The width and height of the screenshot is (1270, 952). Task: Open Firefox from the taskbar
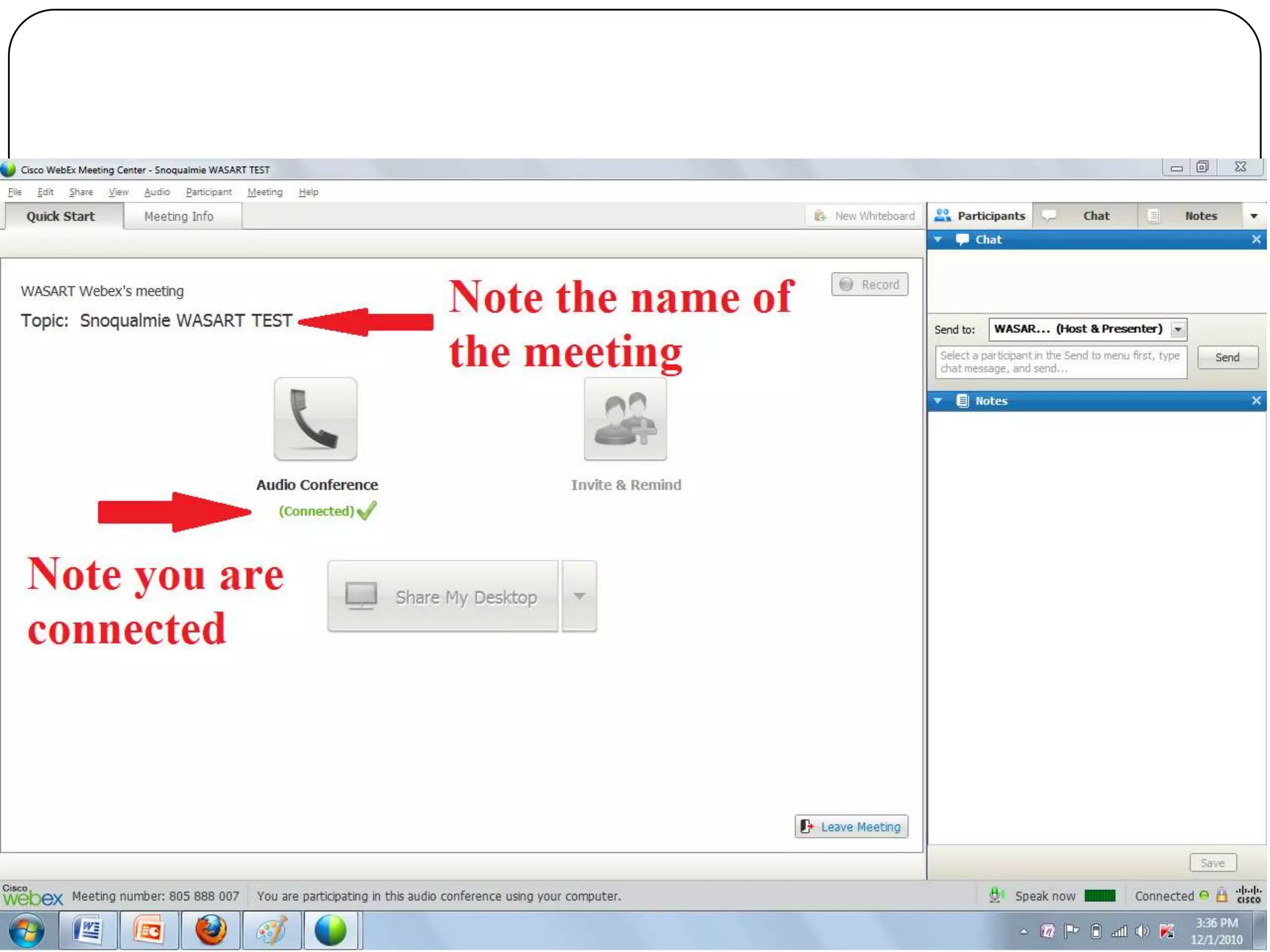211,930
